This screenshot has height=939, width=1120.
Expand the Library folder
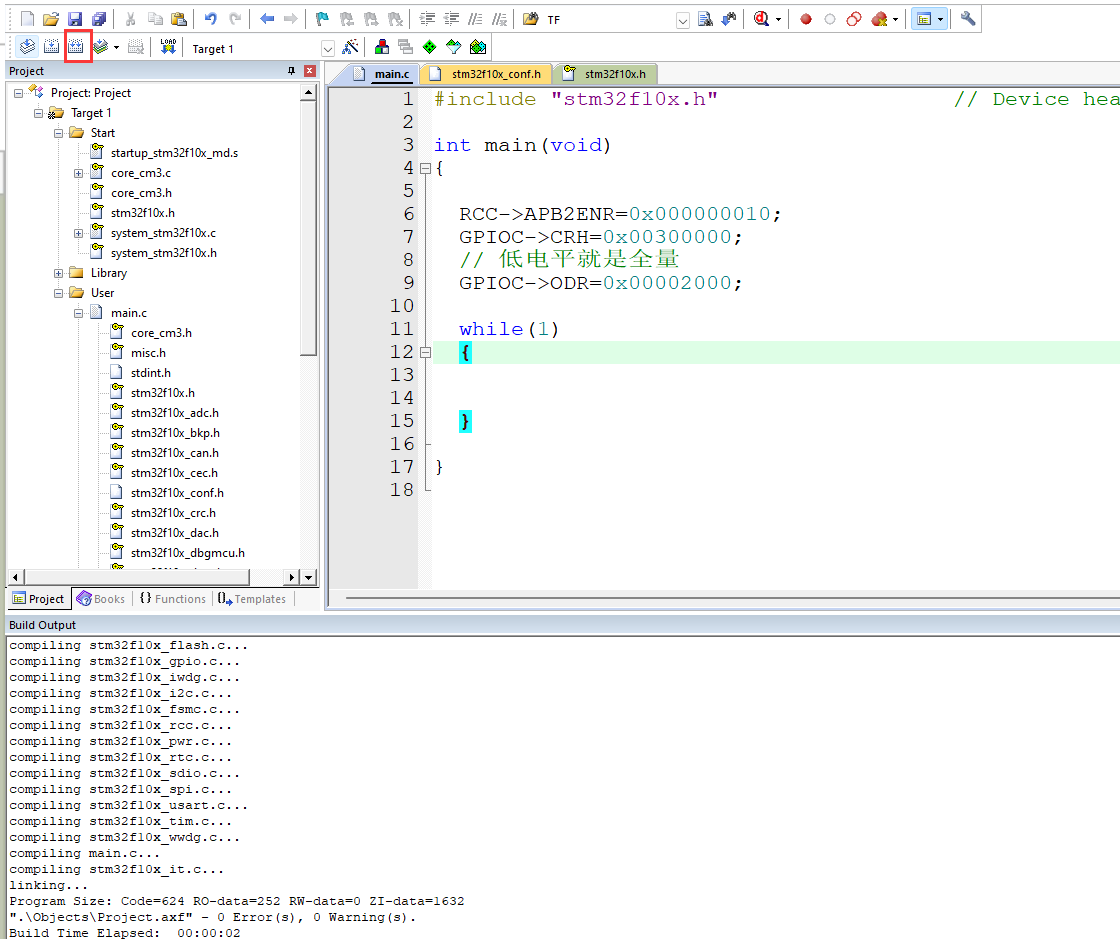coord(59,273)
